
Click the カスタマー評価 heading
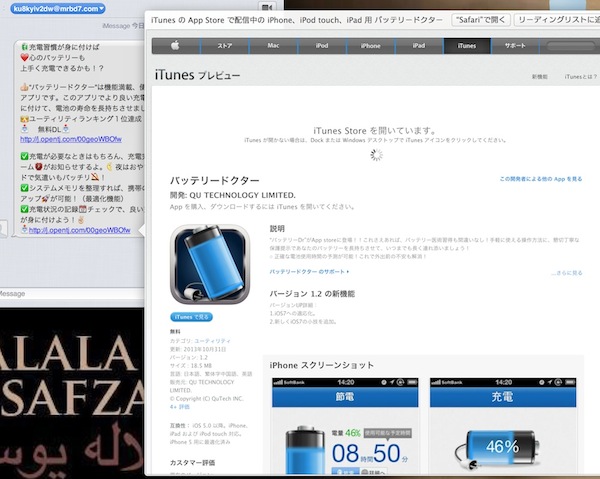tap(192, 463)
